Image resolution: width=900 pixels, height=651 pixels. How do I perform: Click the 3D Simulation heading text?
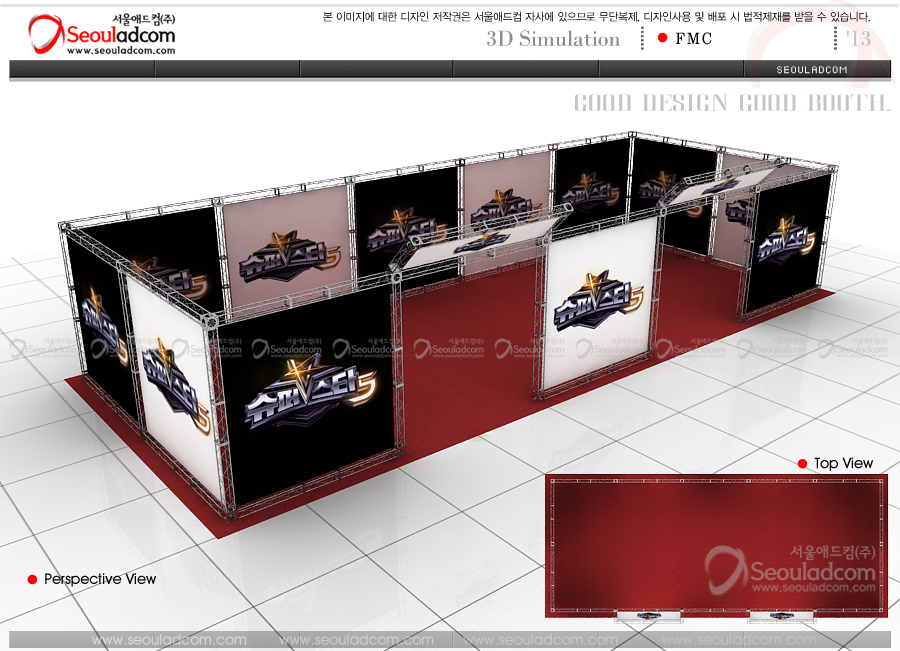[553, 39]
